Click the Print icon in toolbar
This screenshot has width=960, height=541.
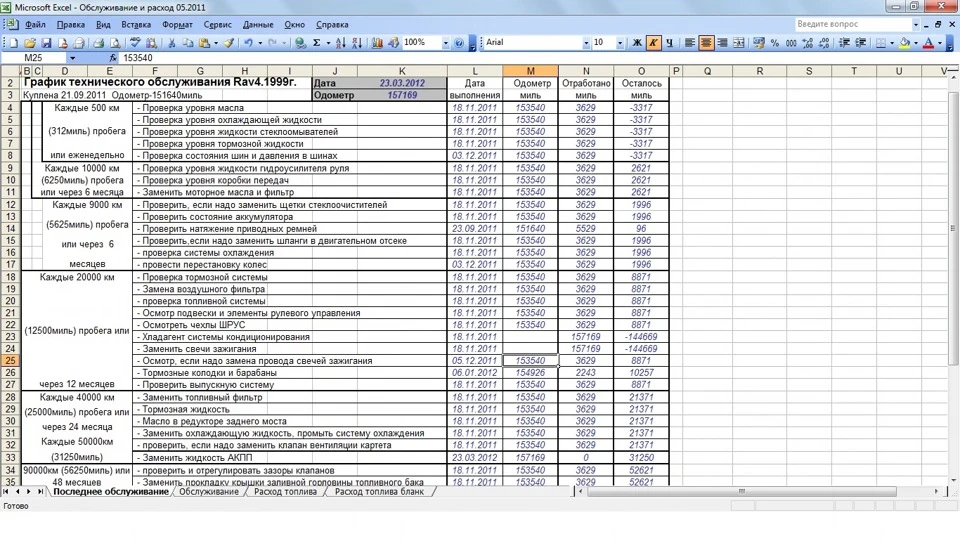pos(98,43)
